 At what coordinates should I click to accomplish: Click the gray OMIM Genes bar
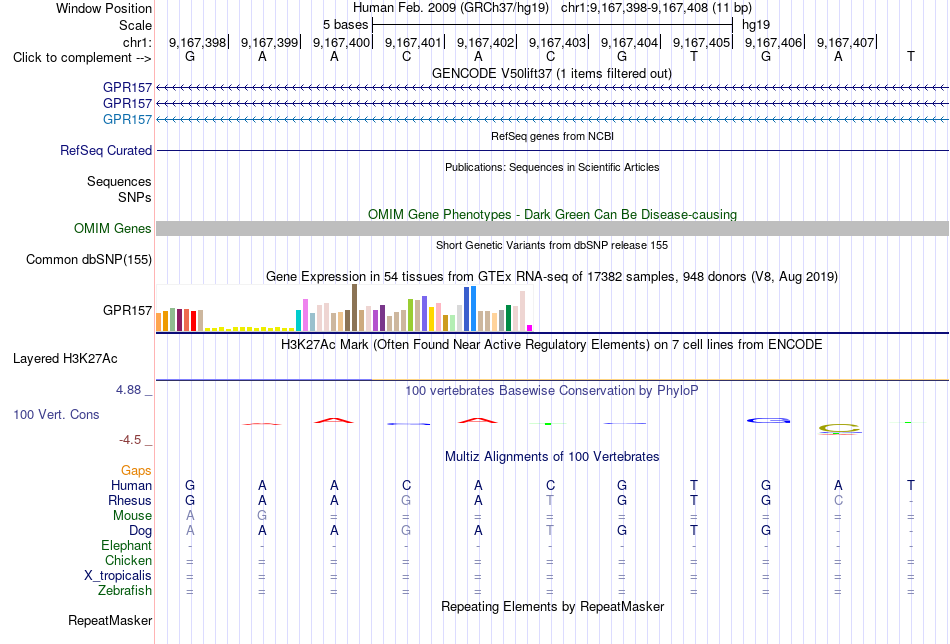[x=552, y=228]
